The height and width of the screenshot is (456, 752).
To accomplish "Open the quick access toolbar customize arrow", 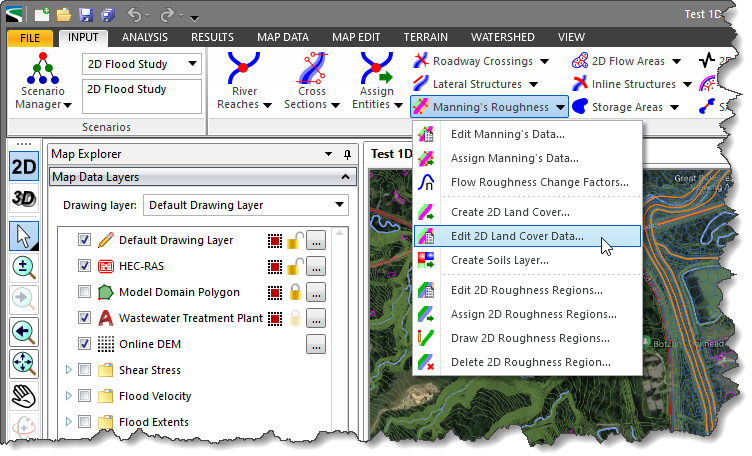I will coord(194,19).
